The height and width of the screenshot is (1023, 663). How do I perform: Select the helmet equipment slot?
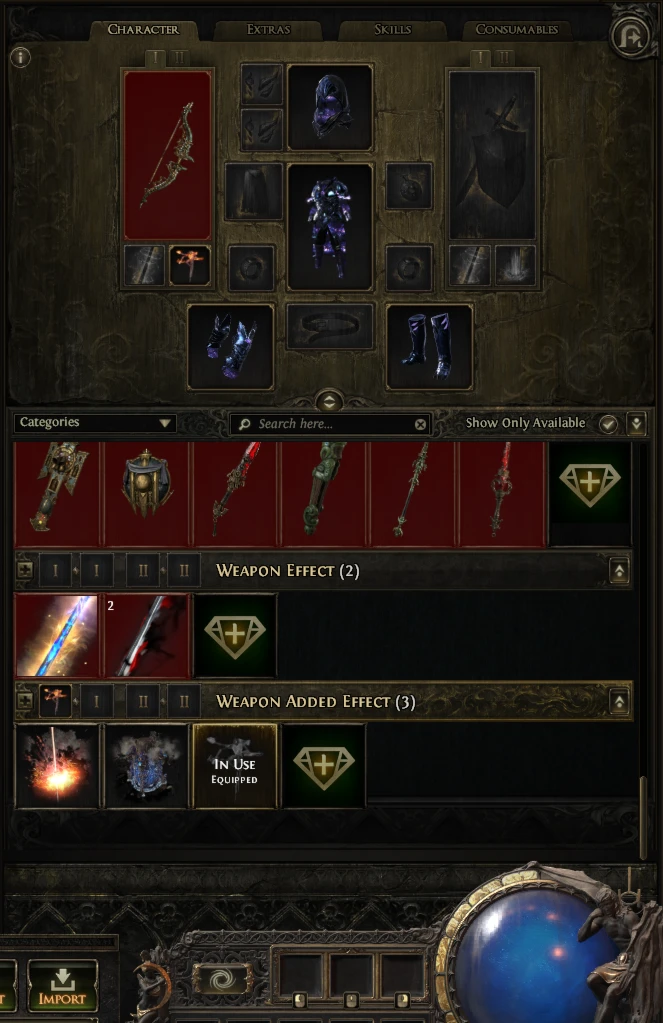pos(330,107)
